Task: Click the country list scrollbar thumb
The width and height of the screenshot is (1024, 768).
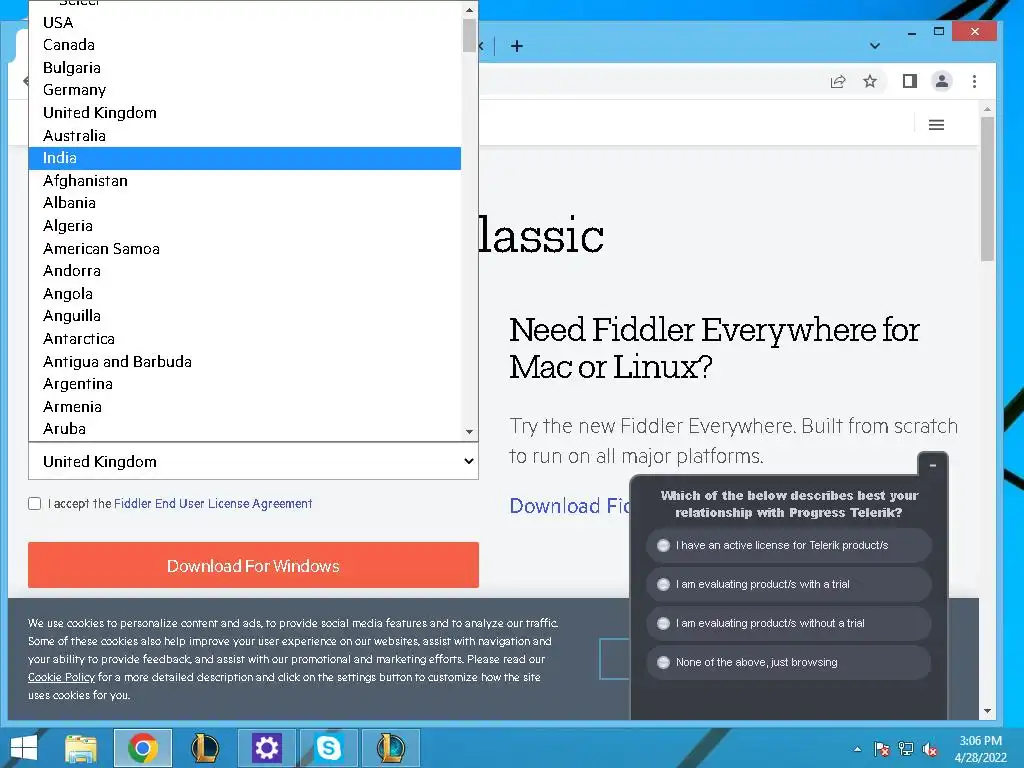Action: point(469,35)
